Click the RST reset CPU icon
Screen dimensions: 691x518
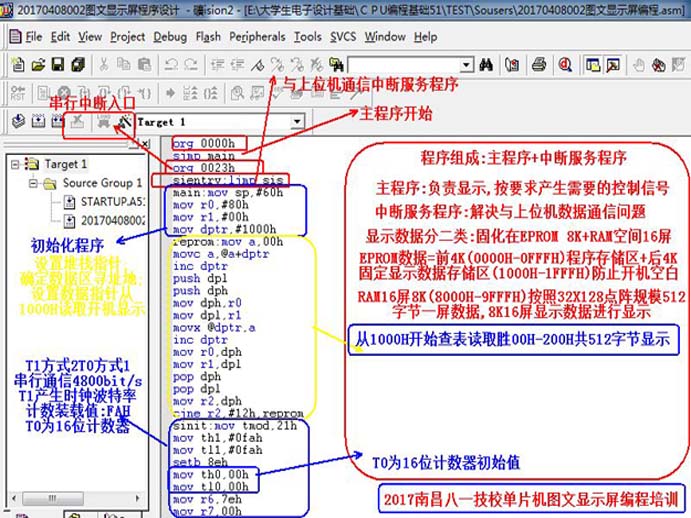[x=18, y=93]
